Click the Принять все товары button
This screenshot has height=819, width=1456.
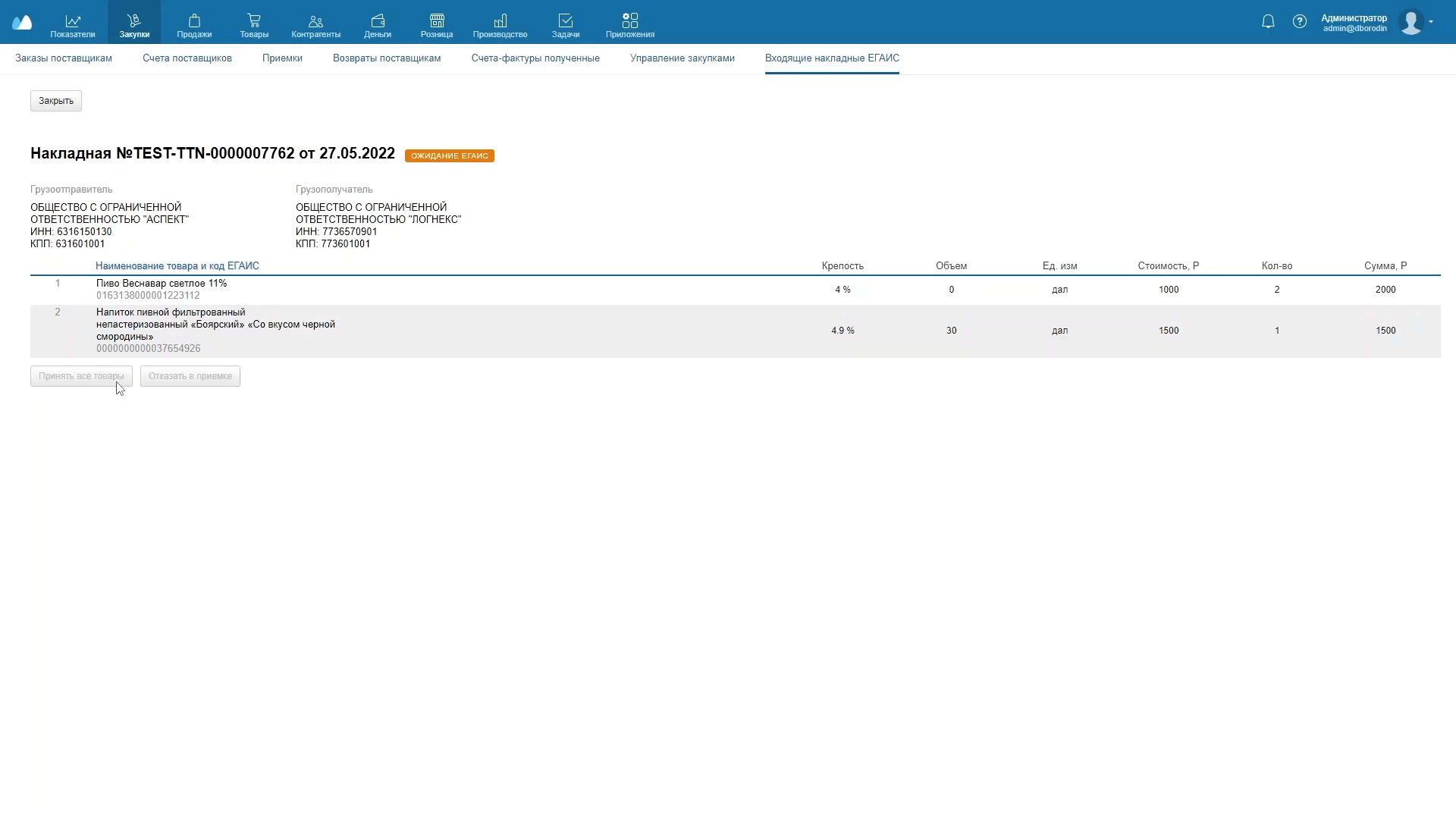click(81, 376)
